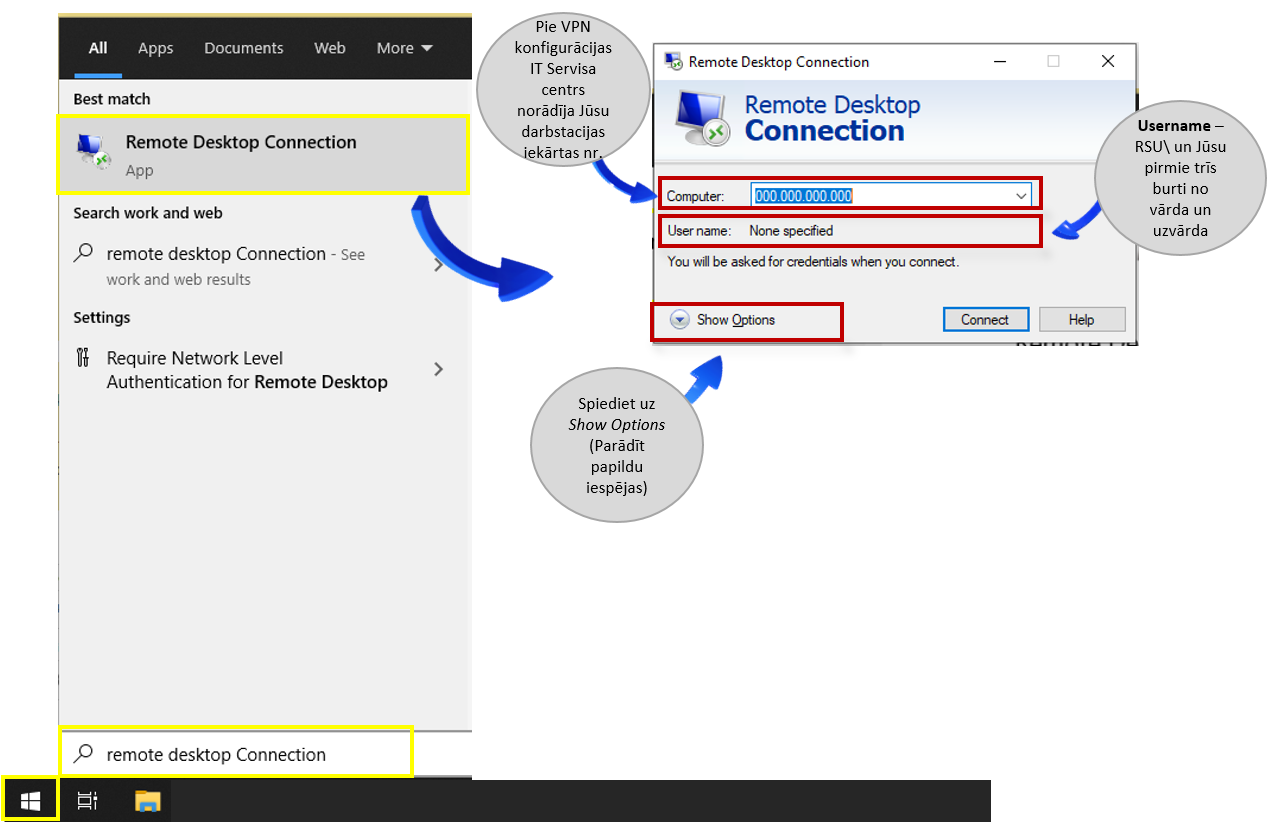The height and width of the screenshot is (822, 1283).
Task: Expand arrow beside Require Network Level Authentication
Action: tap(438, 369)
